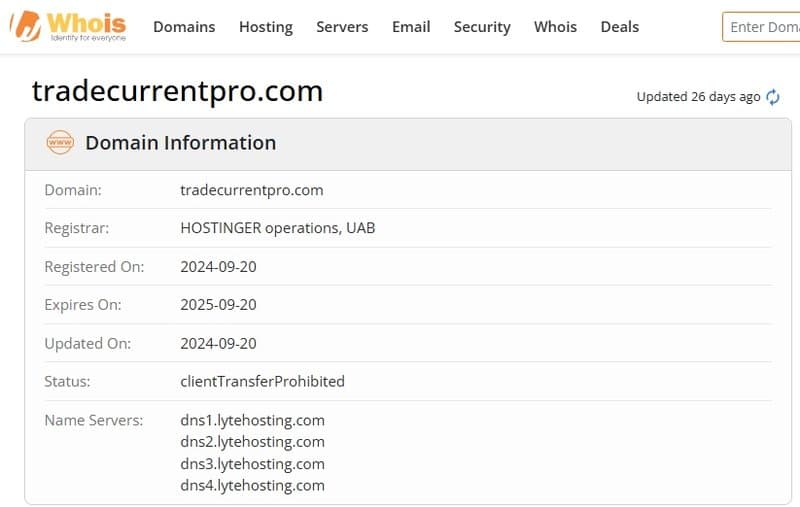800x507 pixels.
Task: Open the Deals menu
Action: coord(620,27)
